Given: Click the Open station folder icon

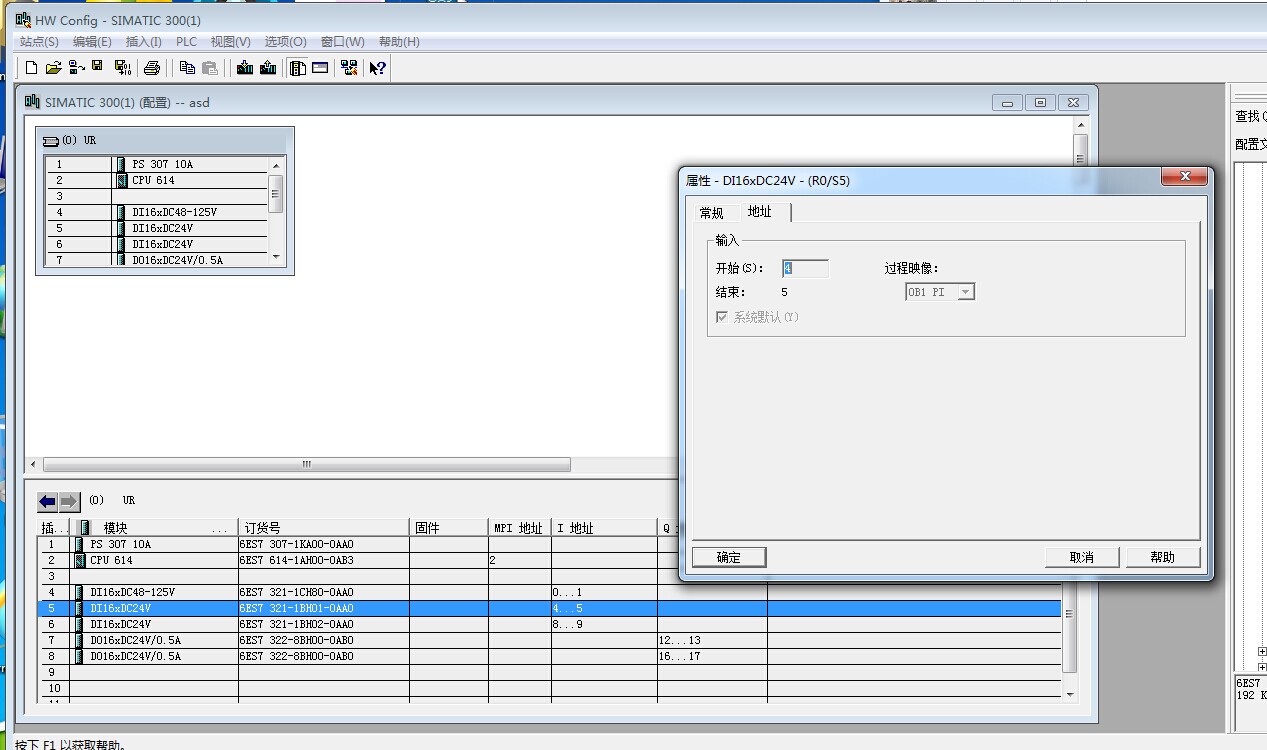Looking at the screenshot, I should coord(53,68).
